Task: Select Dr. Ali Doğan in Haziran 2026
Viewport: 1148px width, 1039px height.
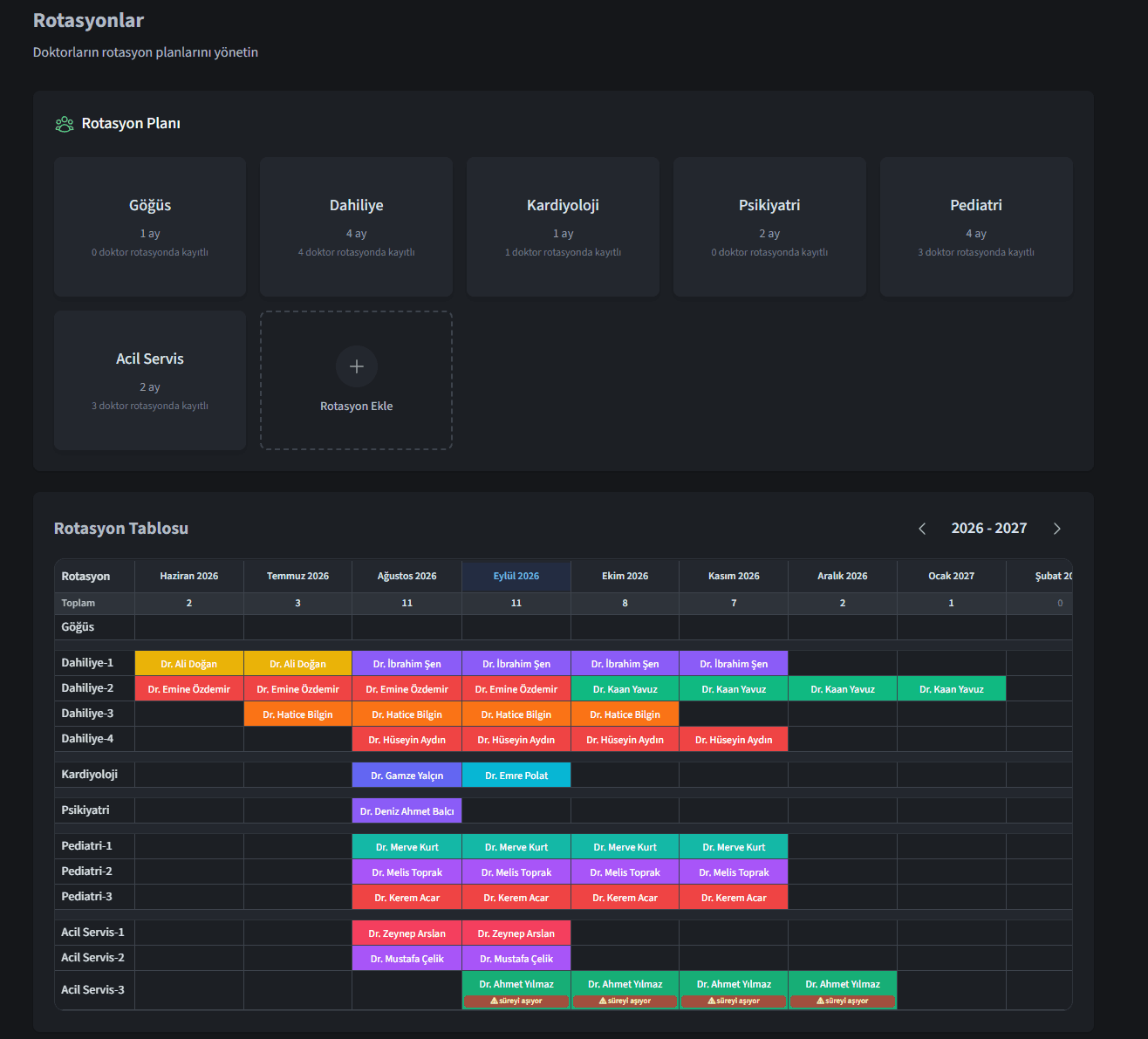Action: pos(189,664)
